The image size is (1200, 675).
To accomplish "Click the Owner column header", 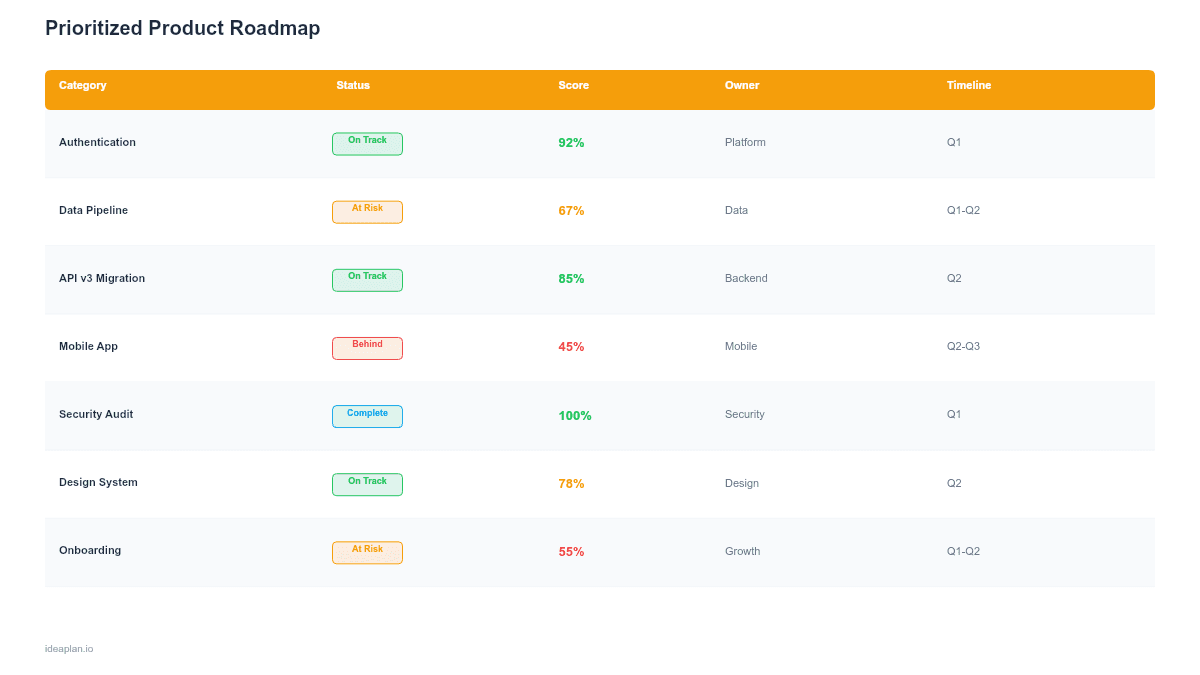I will 741,85.
